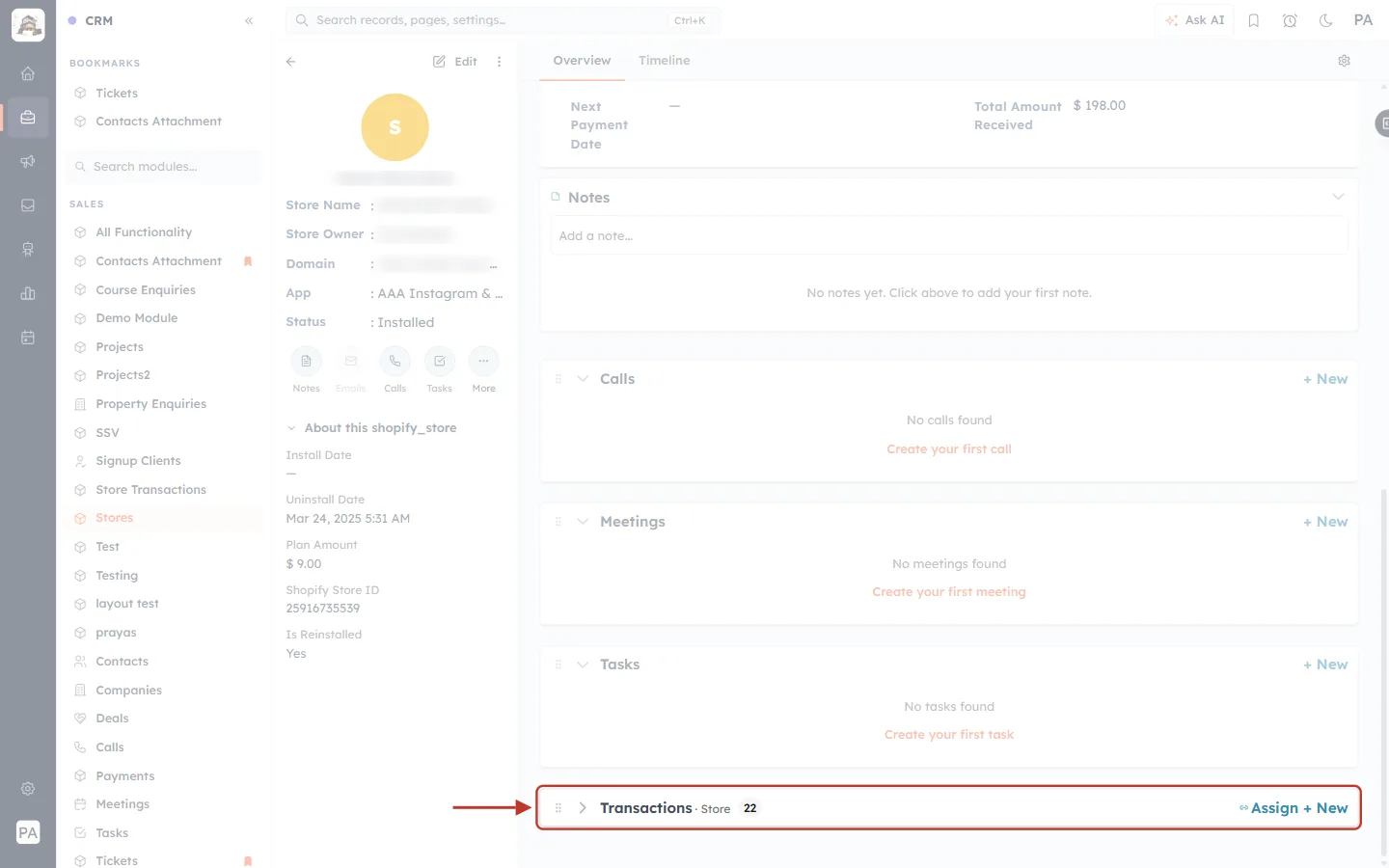Click the Shopify Store ID value 25916735539

[322, 609]
